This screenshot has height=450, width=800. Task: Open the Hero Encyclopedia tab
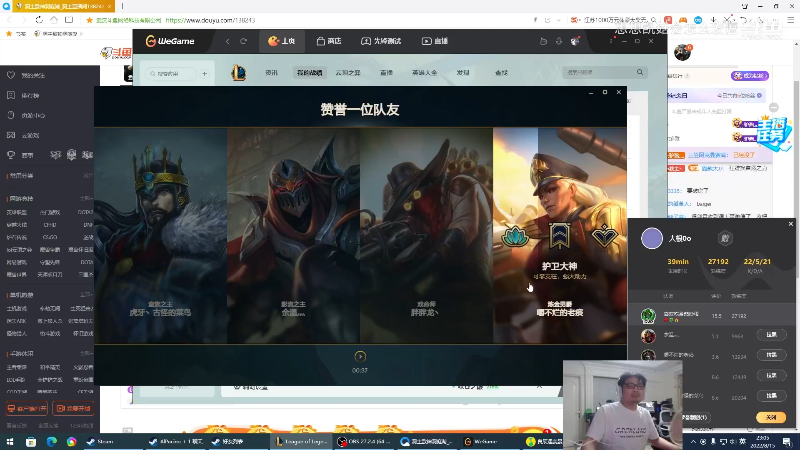tap(424, 72)
